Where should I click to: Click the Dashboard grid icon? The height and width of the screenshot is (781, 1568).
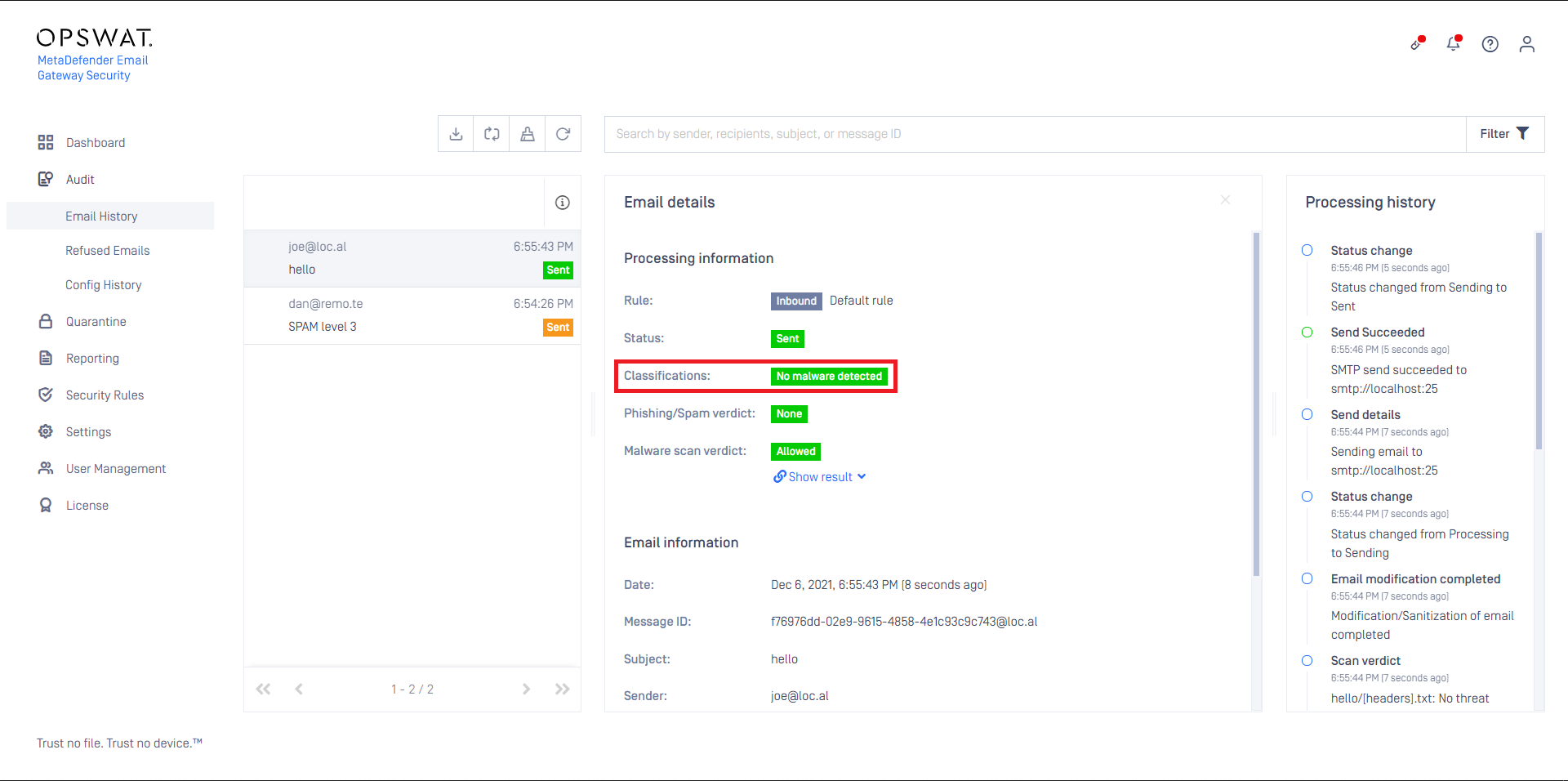(x=46, y=142)
